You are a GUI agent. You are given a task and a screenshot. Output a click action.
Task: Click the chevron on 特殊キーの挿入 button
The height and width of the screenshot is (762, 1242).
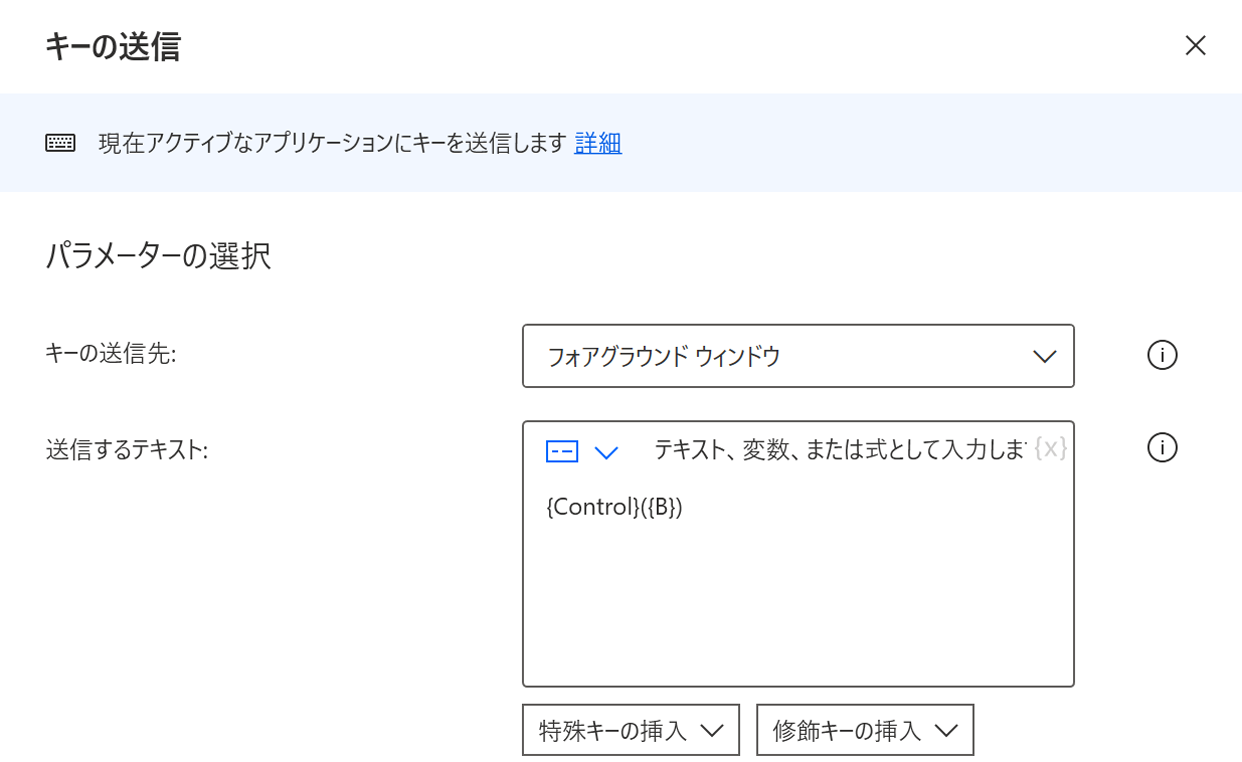[712, 731]
